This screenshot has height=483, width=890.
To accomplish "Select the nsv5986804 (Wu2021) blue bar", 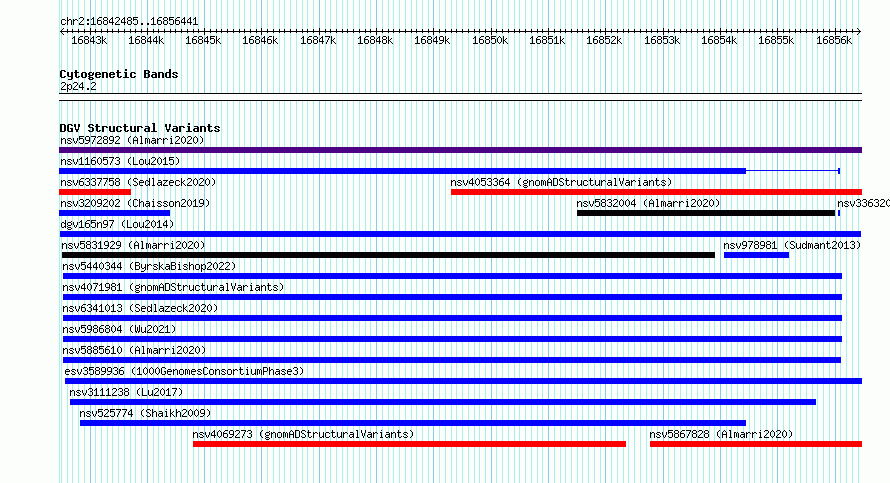I will pos(452,339).
